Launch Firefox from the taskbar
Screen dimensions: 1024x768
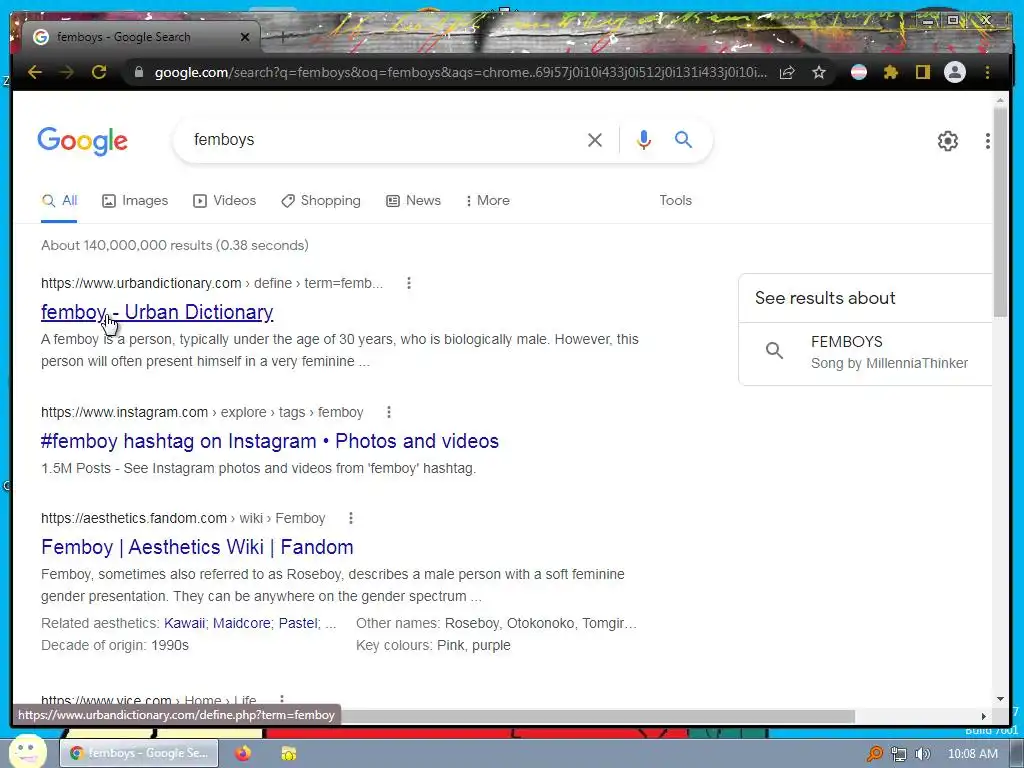click(243, 754)
